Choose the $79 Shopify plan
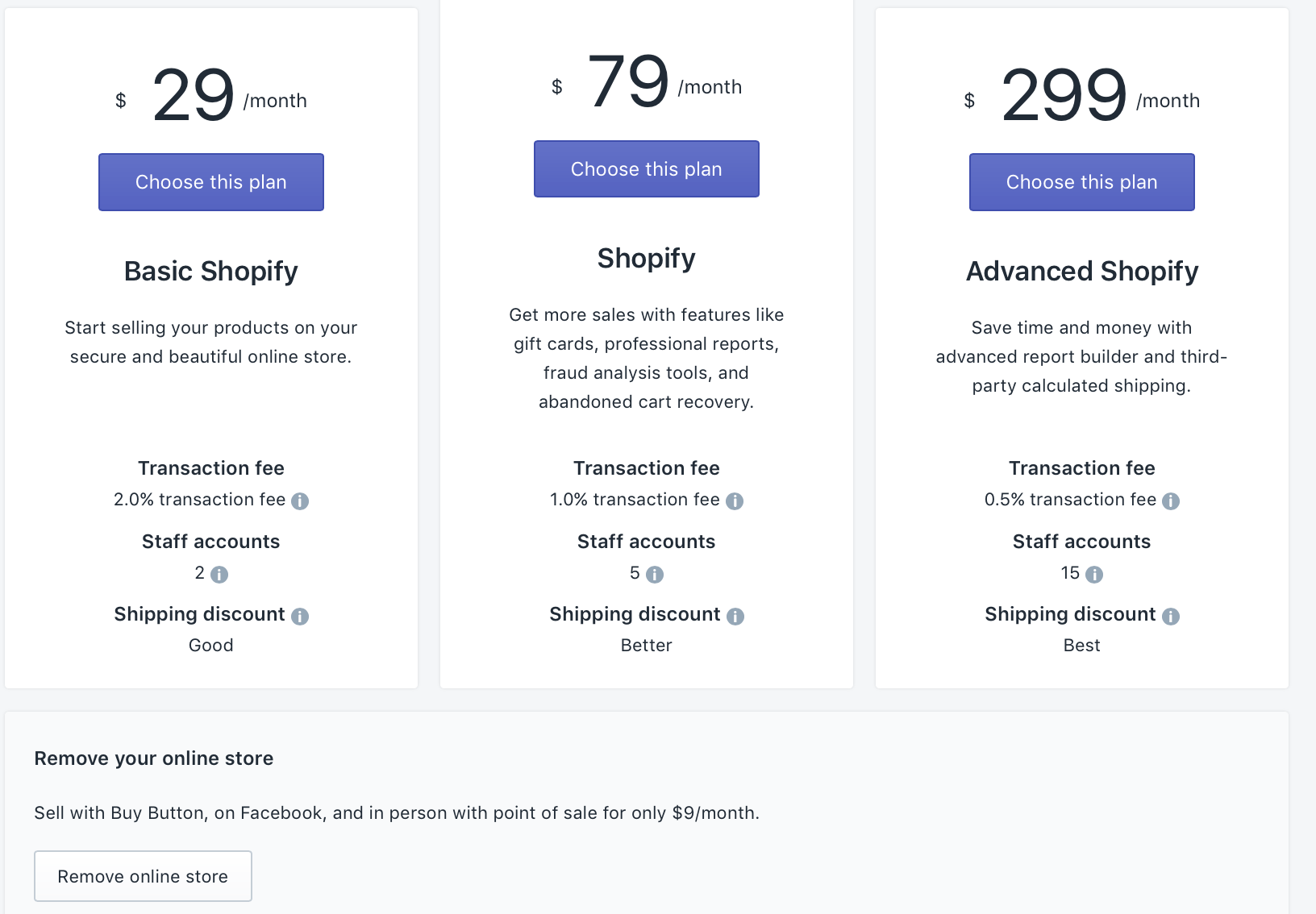This screenshot has width=1316, height=914. point(647,169)
